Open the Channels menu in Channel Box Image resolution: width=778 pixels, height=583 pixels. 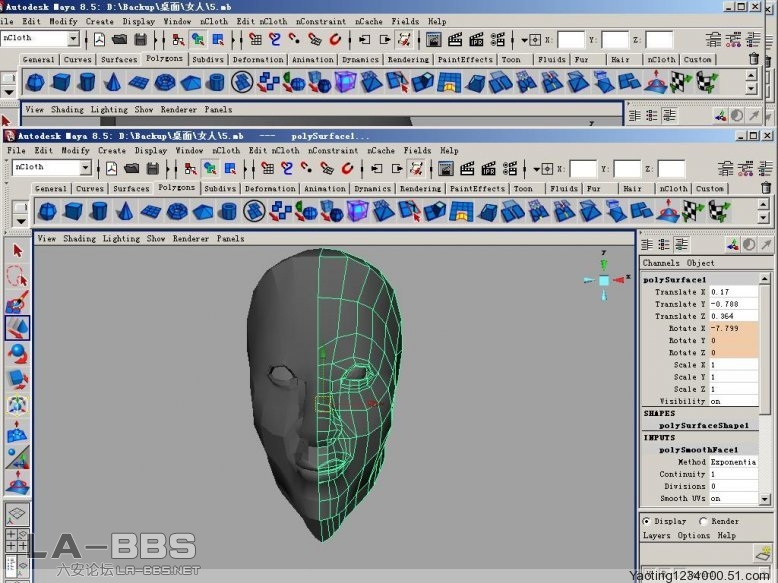coord(661,263)
